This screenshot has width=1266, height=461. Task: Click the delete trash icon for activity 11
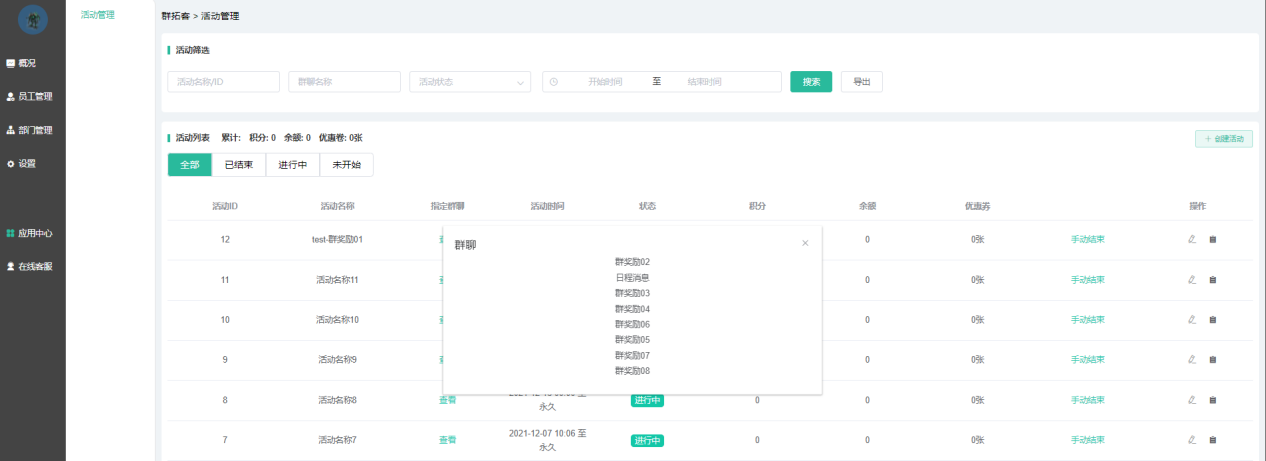point(1213,280)
